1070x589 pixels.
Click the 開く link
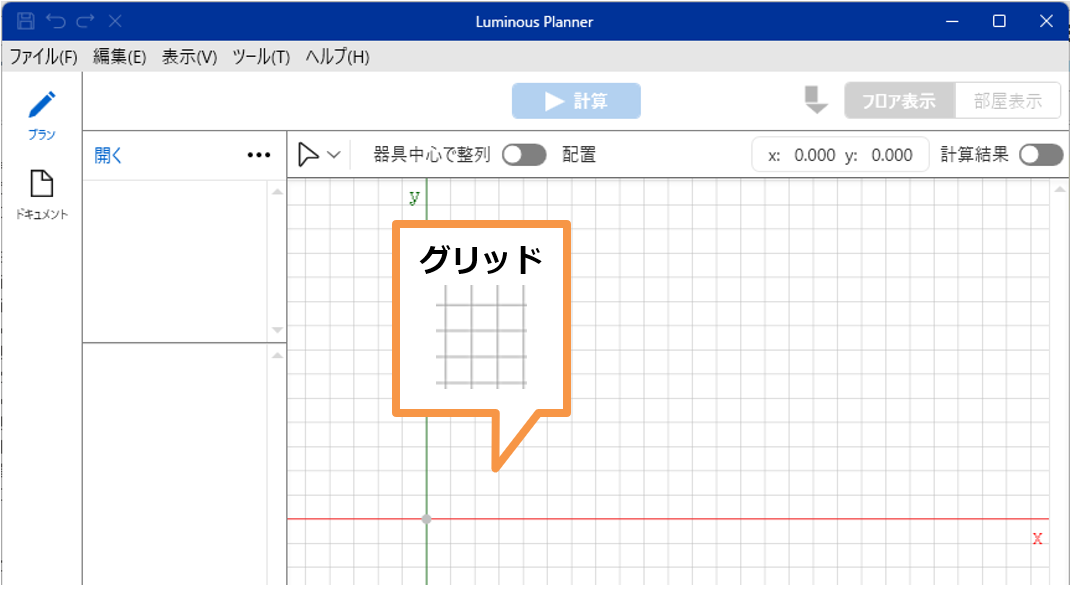pos(108,155)
